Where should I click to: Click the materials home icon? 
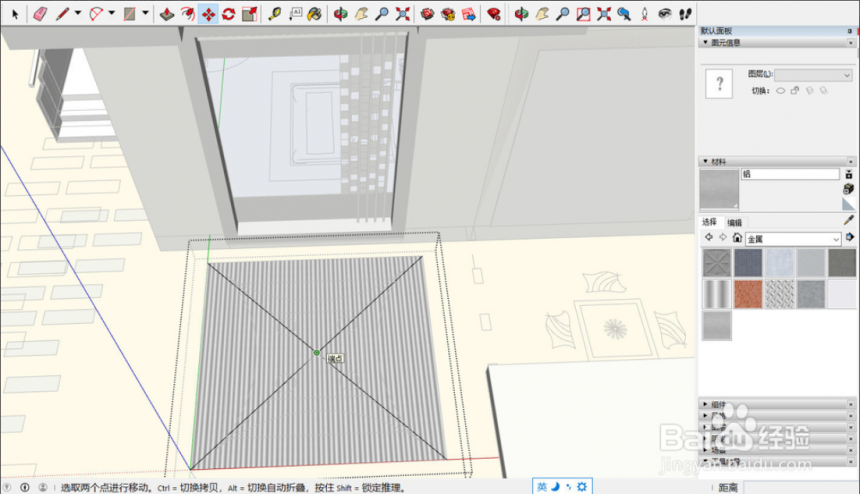(x=737, y=237)
